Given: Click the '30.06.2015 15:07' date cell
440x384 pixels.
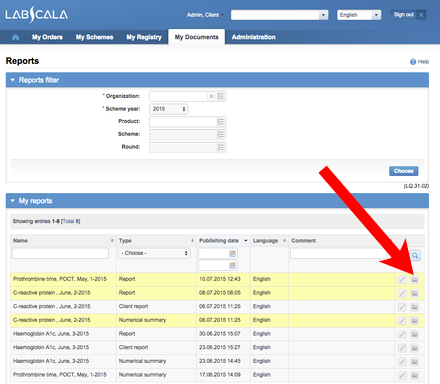Looking at the screenshot, I should pyautogui.click(x=220, y=334).
